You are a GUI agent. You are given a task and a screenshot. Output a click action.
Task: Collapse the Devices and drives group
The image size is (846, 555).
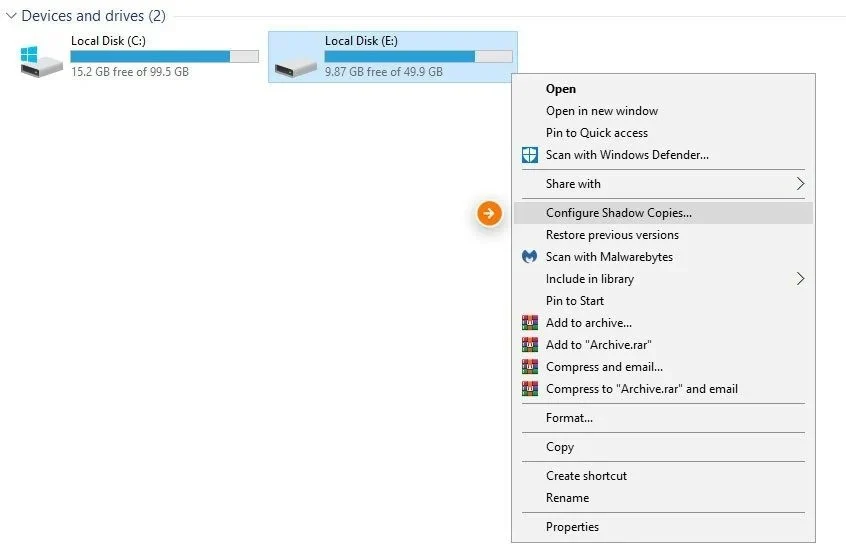tap(11, 16)
